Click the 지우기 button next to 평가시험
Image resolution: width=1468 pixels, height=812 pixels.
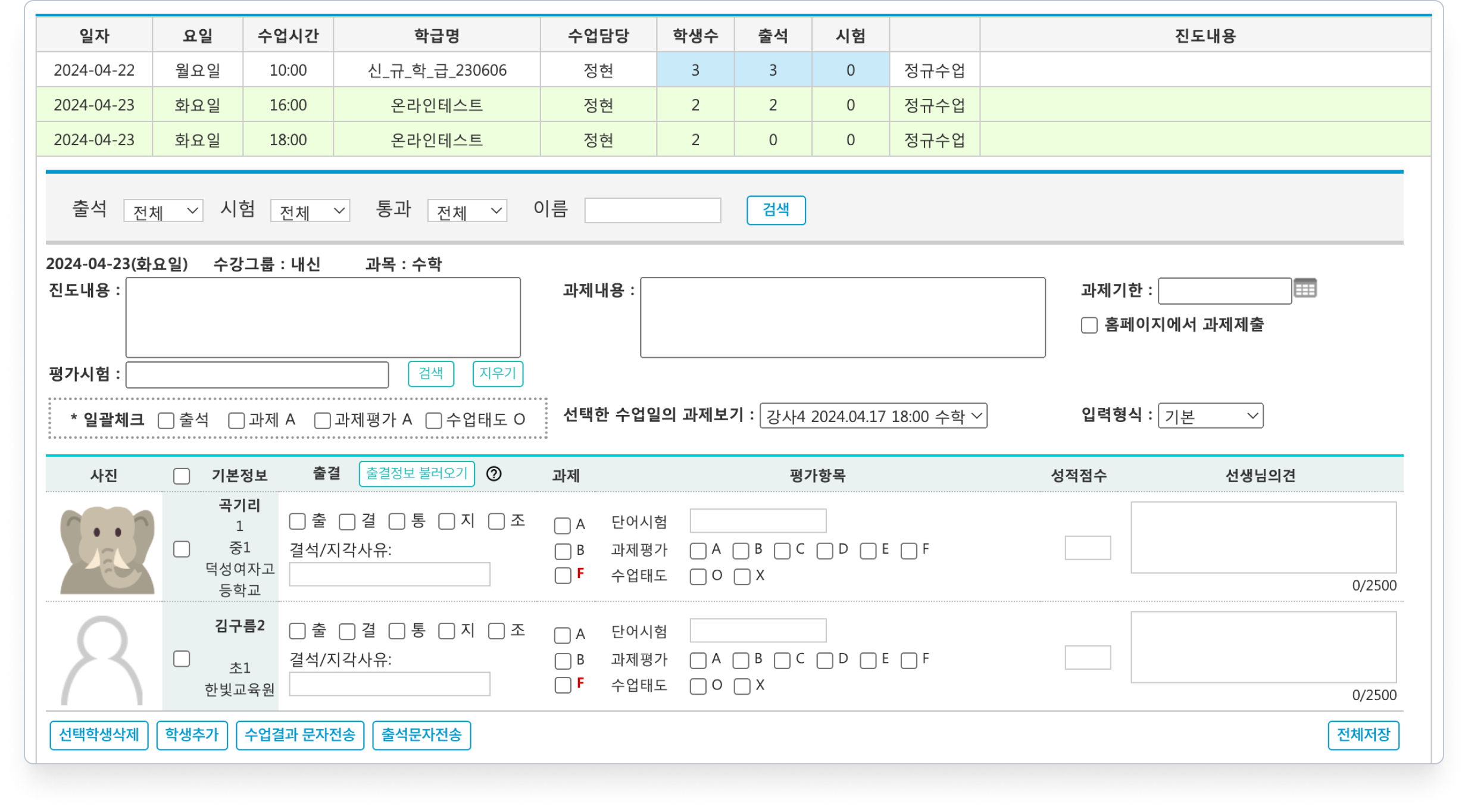click(497, 374)
